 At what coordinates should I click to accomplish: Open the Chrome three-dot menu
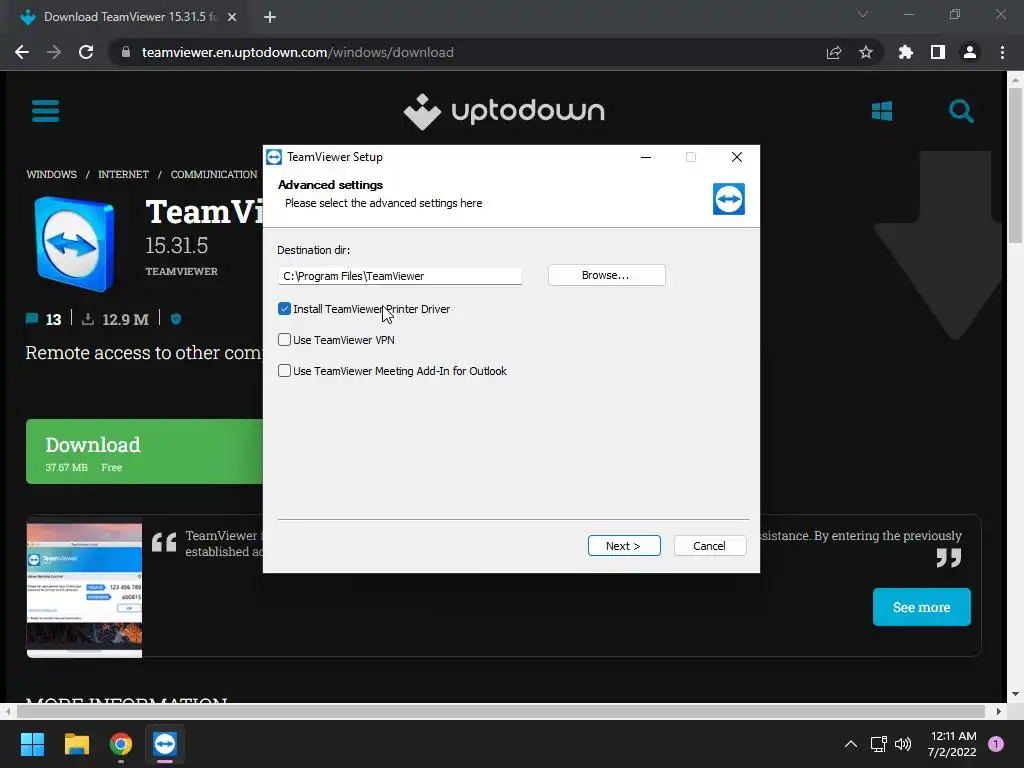click(1002, 52)
